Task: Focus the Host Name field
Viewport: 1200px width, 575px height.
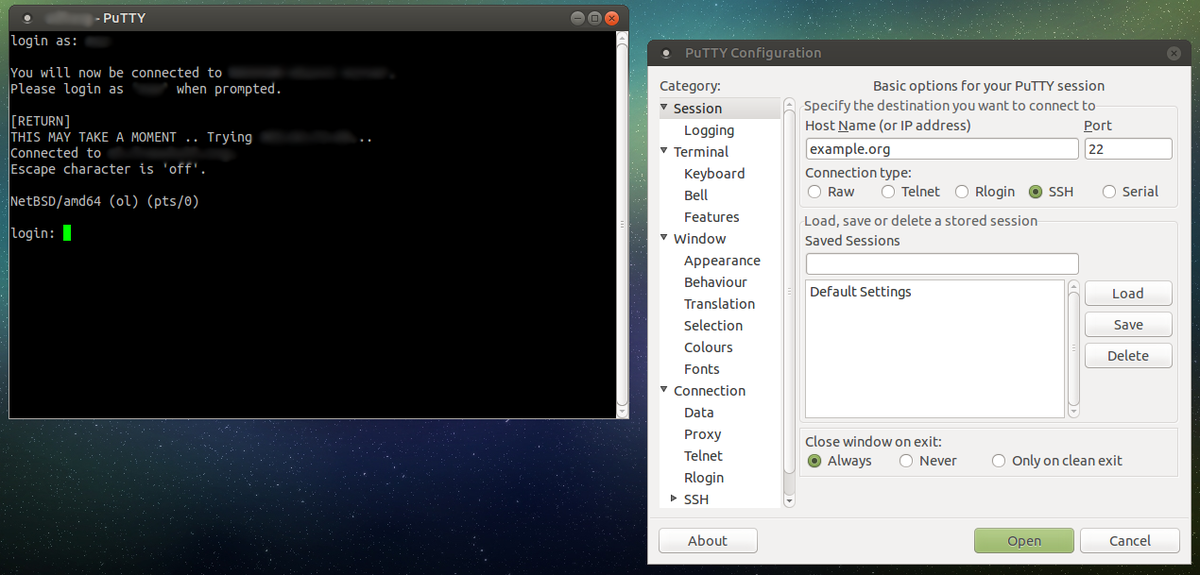Action: point(942,148)
